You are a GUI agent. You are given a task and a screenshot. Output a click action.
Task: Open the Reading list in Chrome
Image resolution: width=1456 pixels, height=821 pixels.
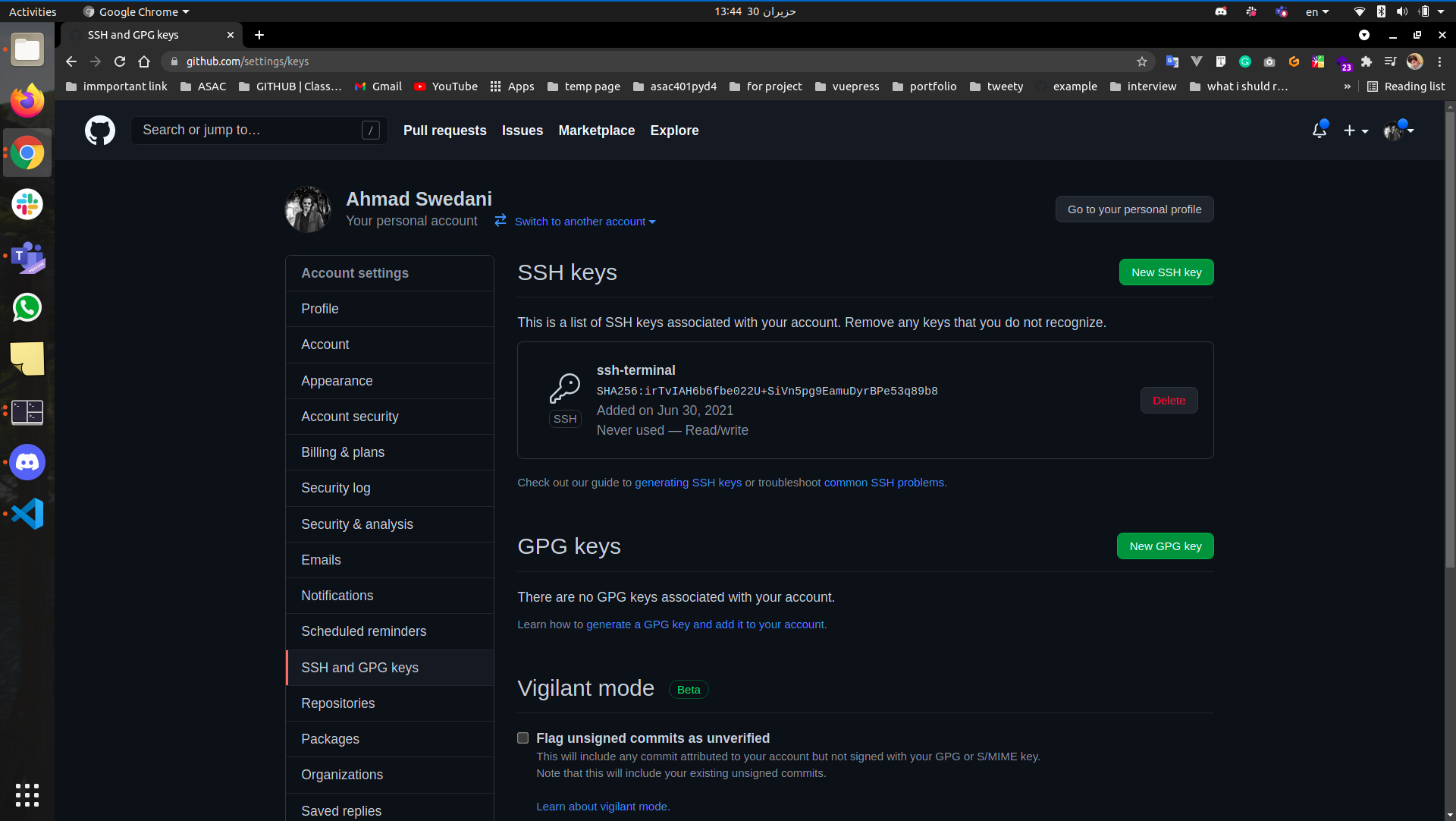(x=1407, y=87)
